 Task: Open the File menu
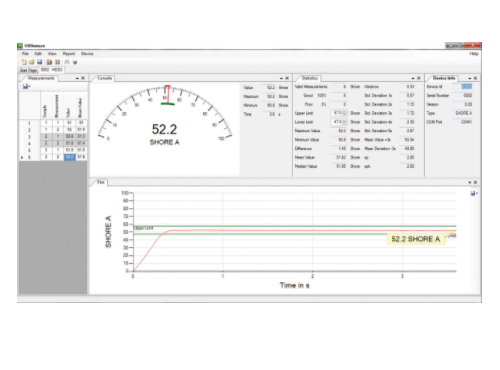pos(25,54)
